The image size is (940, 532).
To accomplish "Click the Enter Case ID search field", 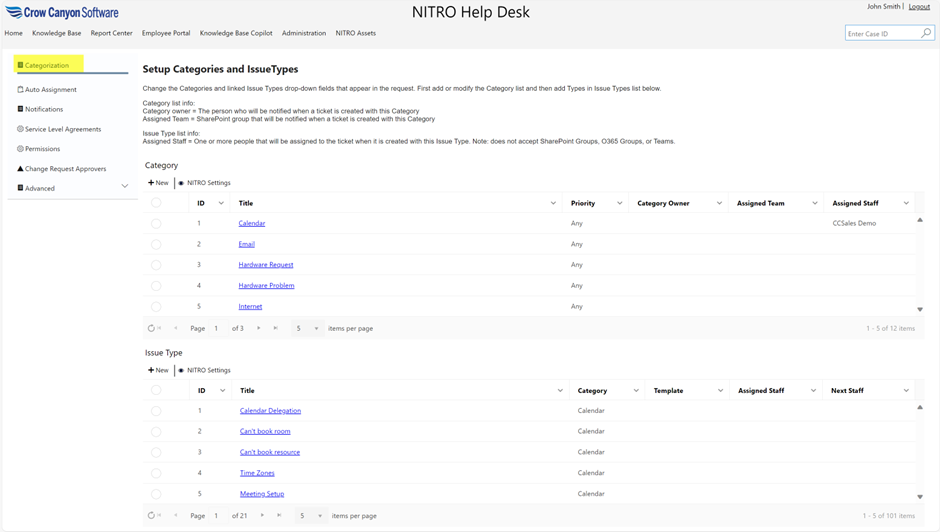I will (880, 34).
